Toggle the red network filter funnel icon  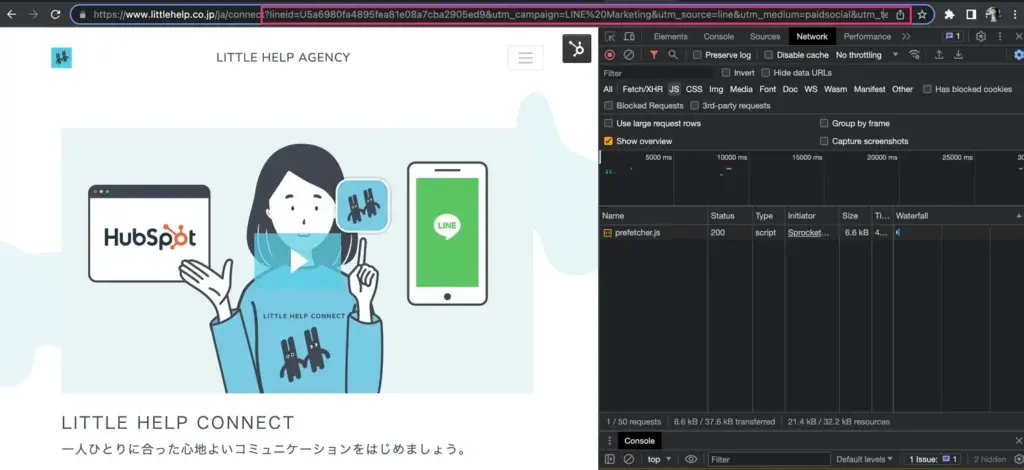[x=654, y=55]
